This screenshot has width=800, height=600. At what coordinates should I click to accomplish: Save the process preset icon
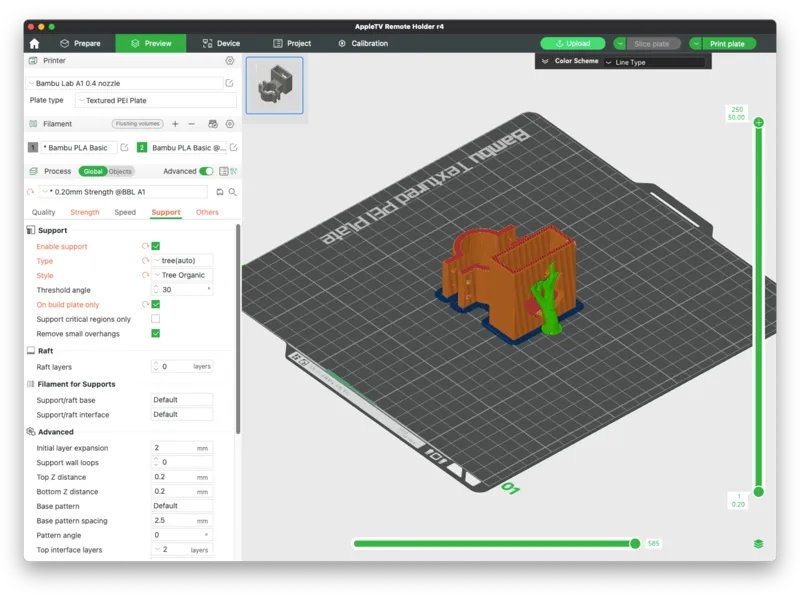[x=219, y=192]
